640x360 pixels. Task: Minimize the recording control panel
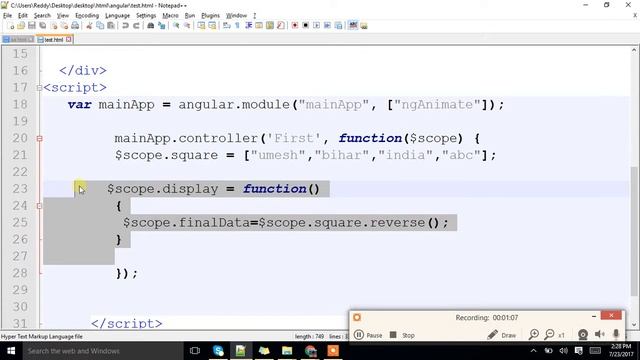point(594,316)
